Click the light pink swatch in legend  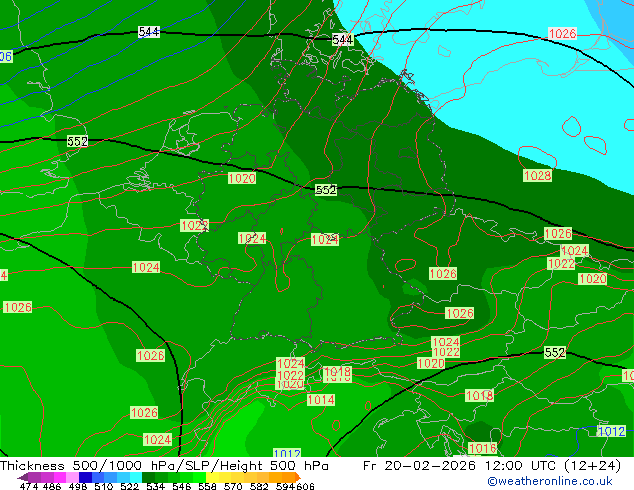tap(72, 477)
